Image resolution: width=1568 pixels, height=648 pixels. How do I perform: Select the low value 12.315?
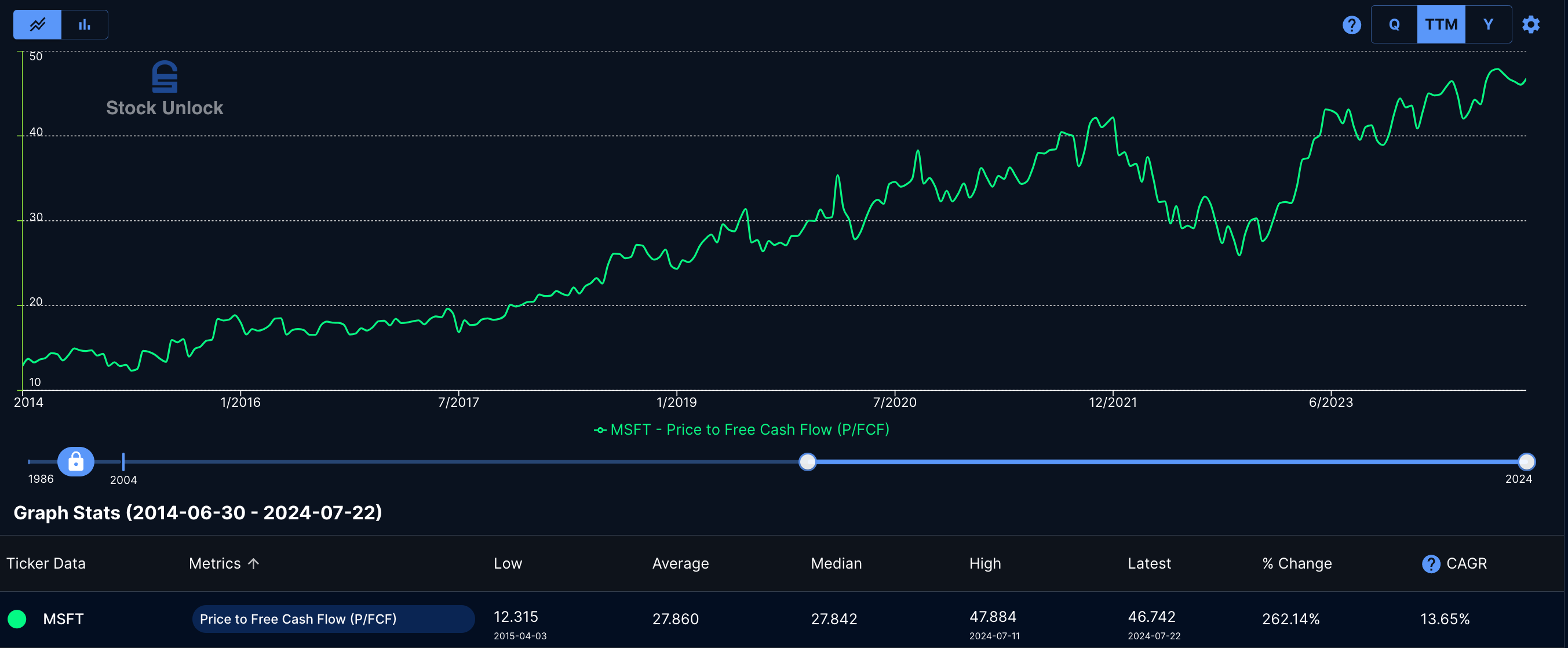click(516, 616)
